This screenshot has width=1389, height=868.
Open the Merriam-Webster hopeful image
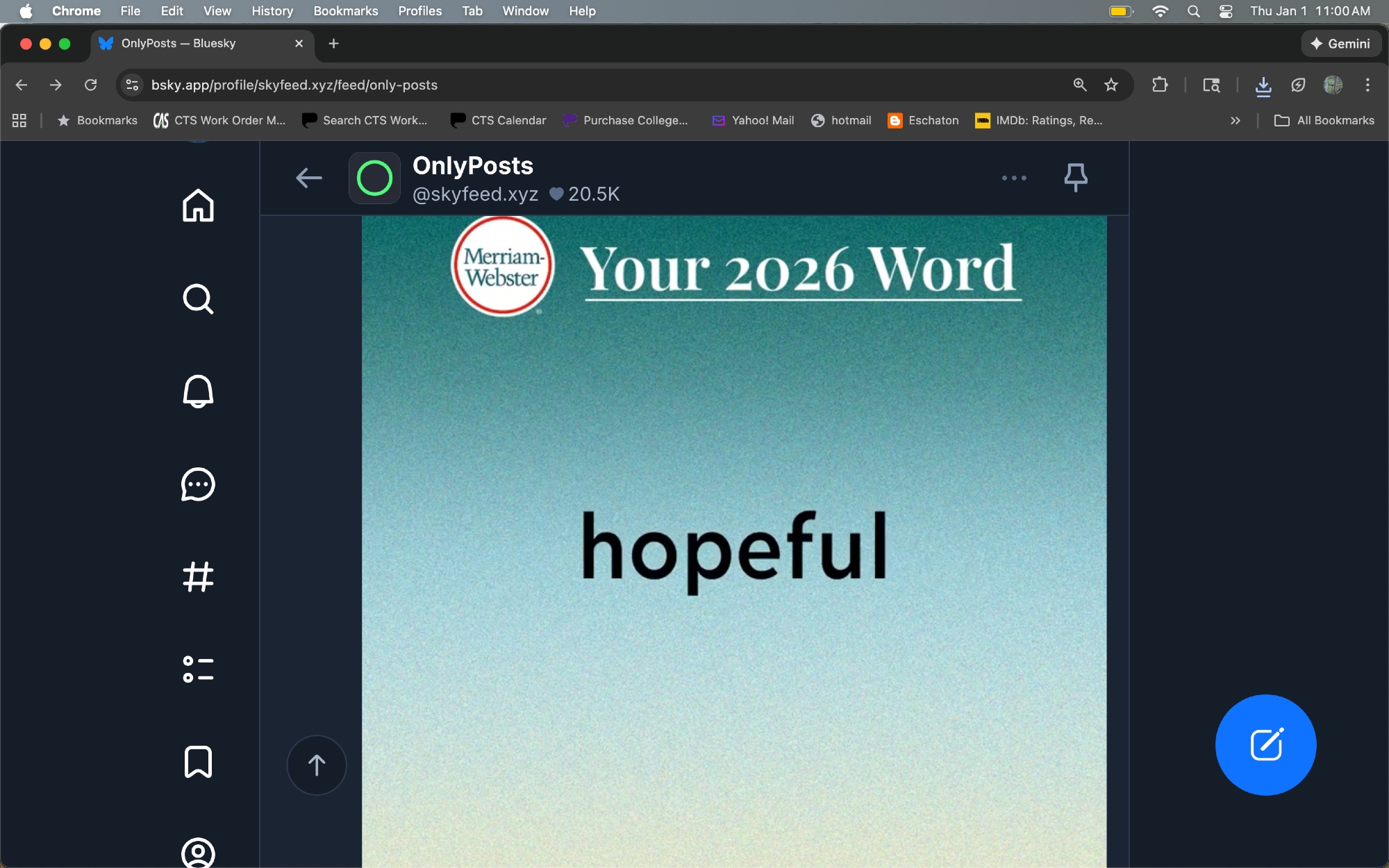733,542
